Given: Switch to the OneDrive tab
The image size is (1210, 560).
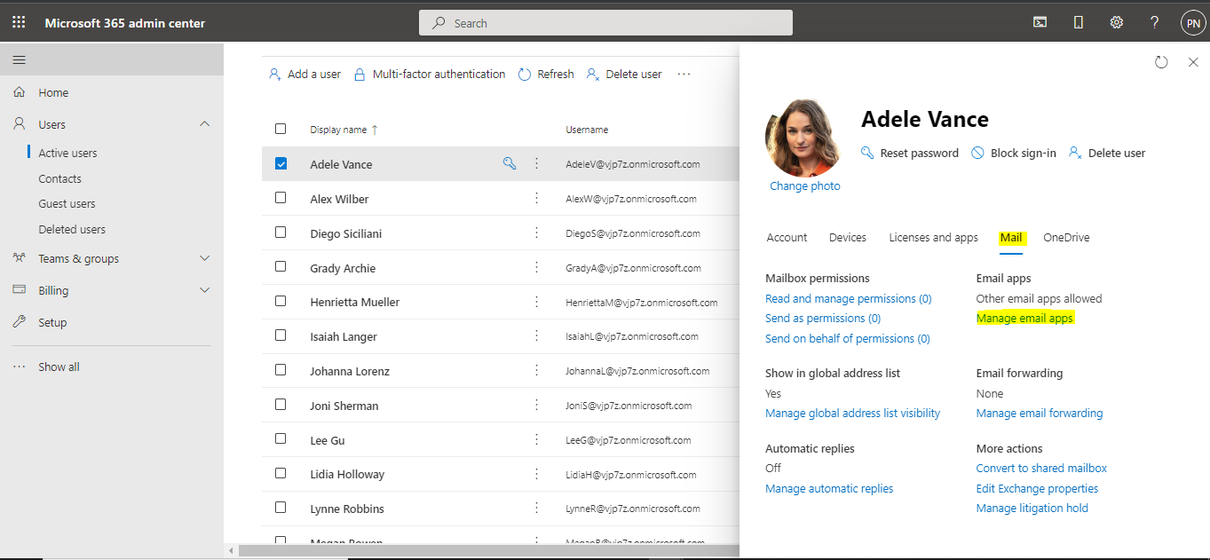Looking at the screenshot, I should (x=1066, y=237).
